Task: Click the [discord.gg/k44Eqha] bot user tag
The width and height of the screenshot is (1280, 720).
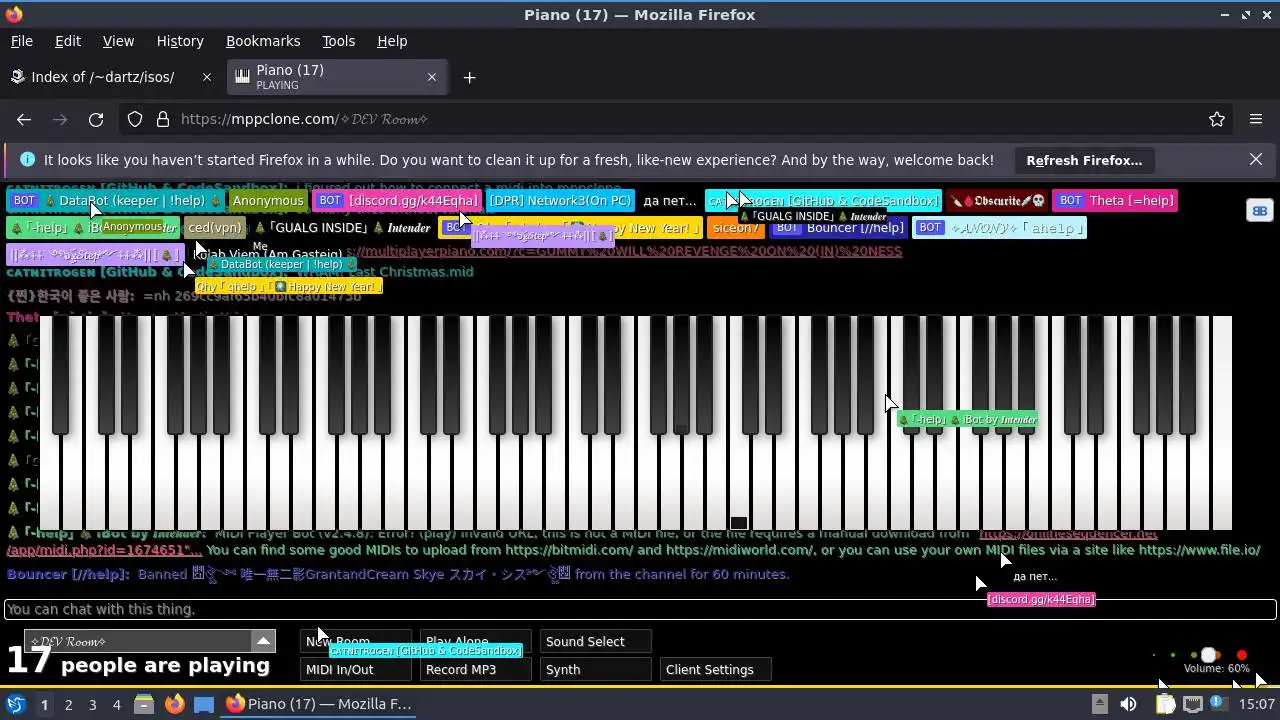Action: tap(397, 200)
